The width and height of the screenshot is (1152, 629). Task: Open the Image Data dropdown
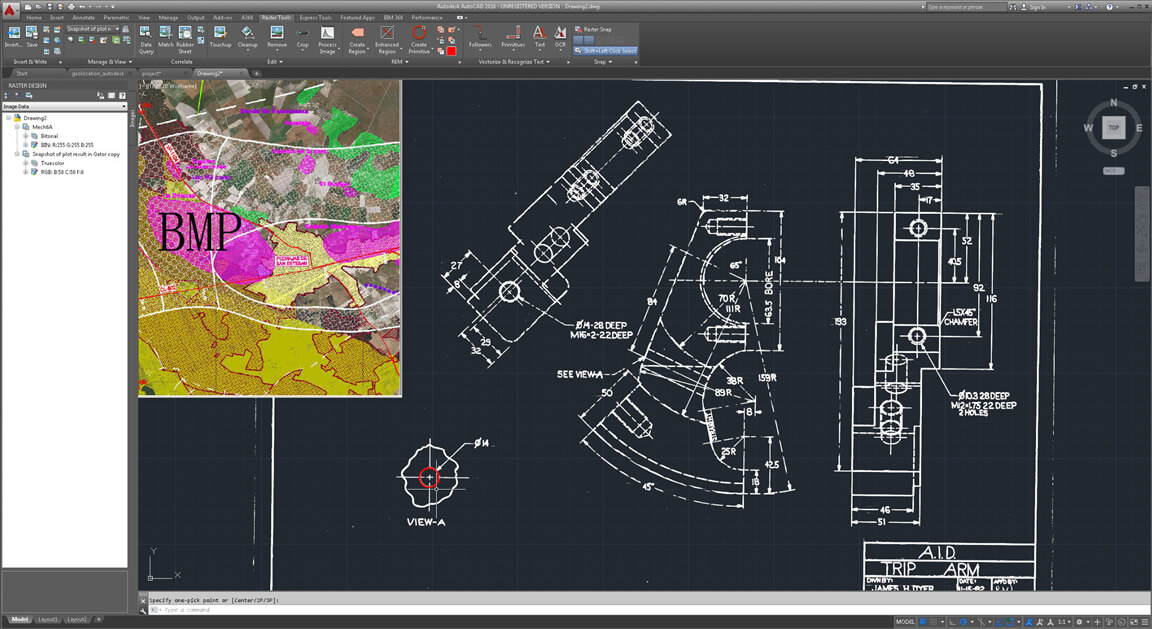(65, 106)
